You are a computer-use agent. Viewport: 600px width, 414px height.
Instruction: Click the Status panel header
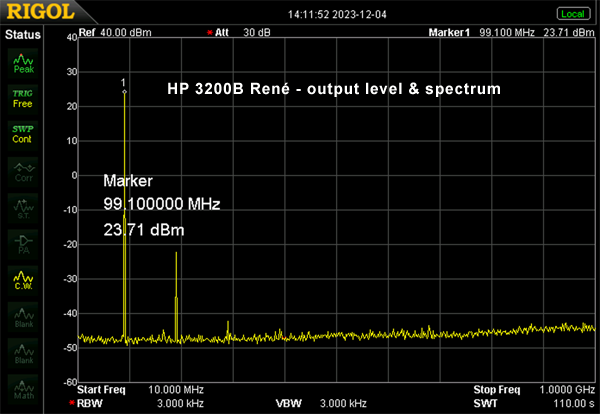23,35
